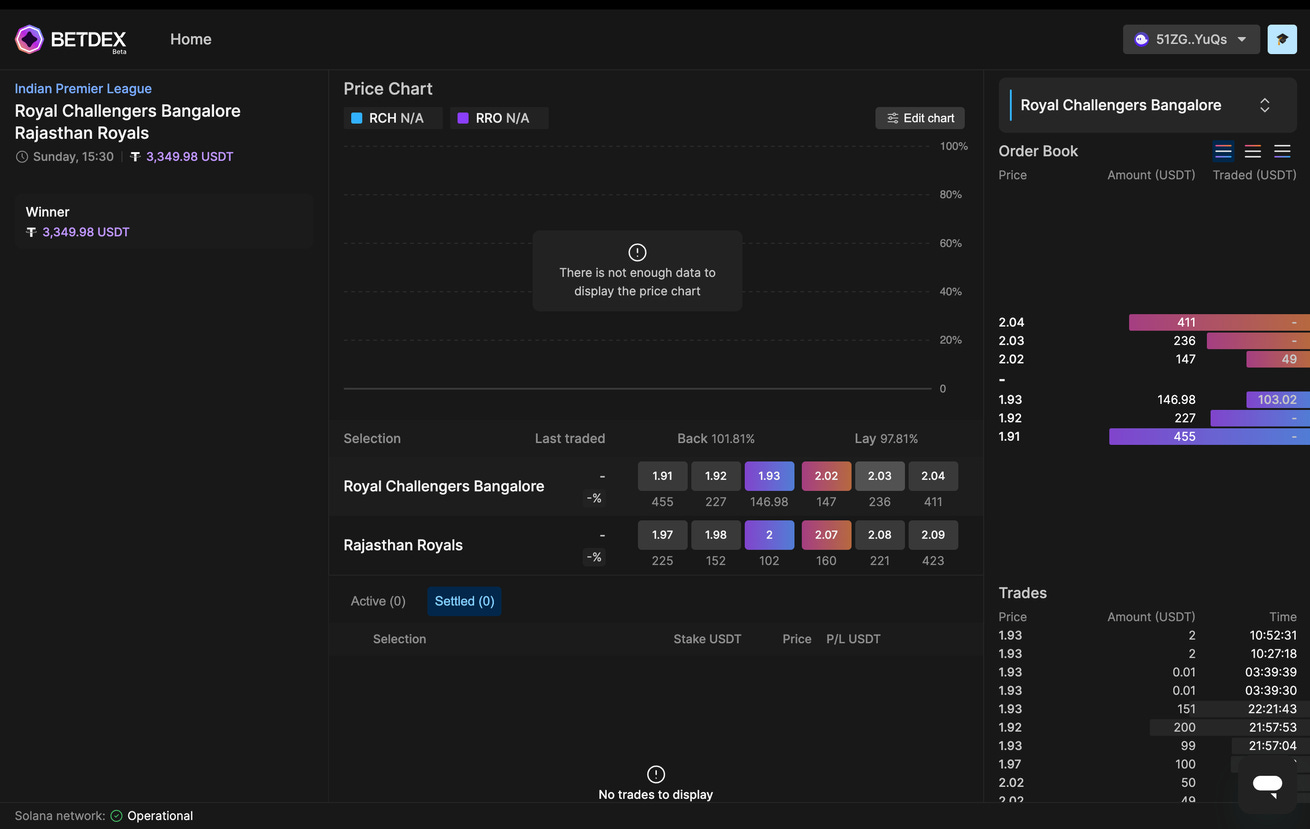Click Rajasthan Royals selection row name
Image resolution: width=1310 pixels, height=829 pixels.
[x=403, y=545]
